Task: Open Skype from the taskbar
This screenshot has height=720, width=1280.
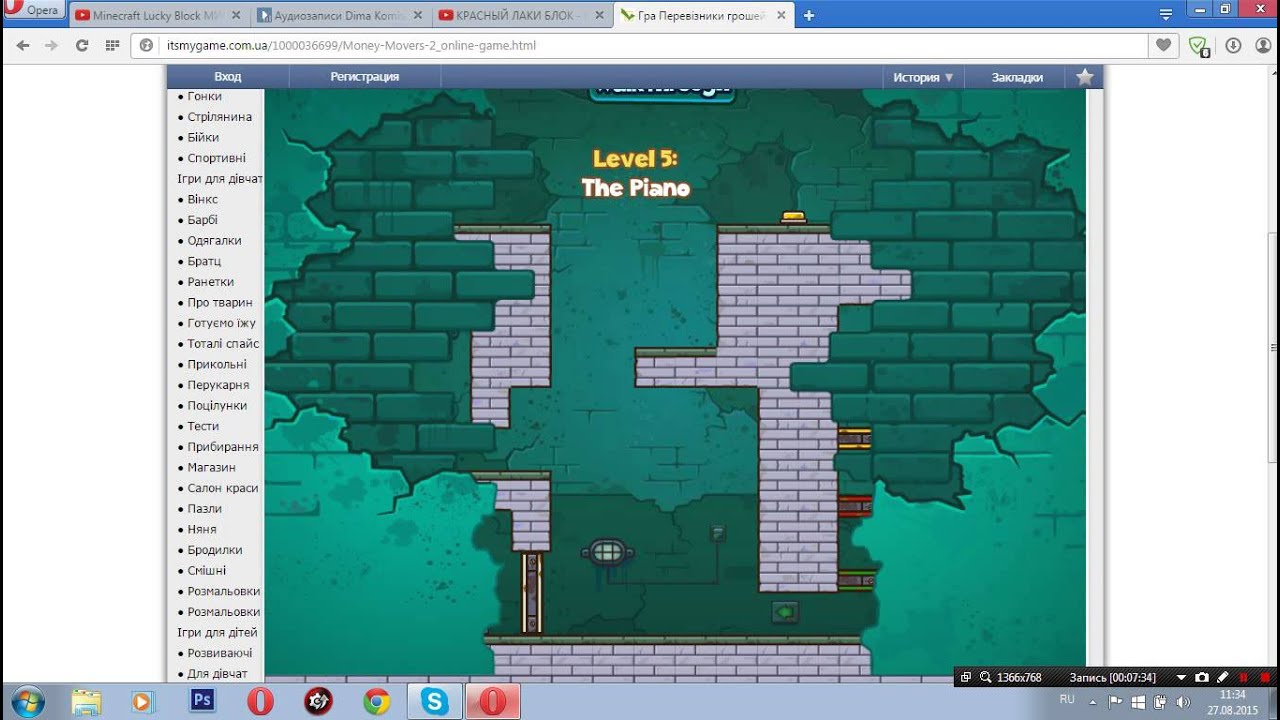Action: click(x=435, y=702)
